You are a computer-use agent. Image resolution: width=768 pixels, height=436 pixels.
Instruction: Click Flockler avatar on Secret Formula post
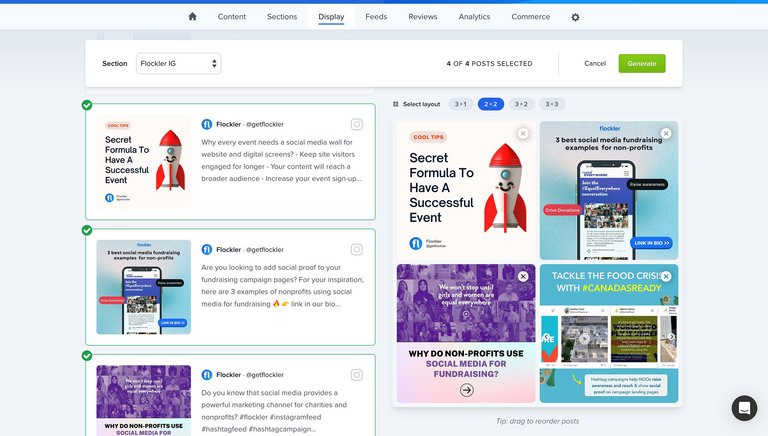pos(207,124)
